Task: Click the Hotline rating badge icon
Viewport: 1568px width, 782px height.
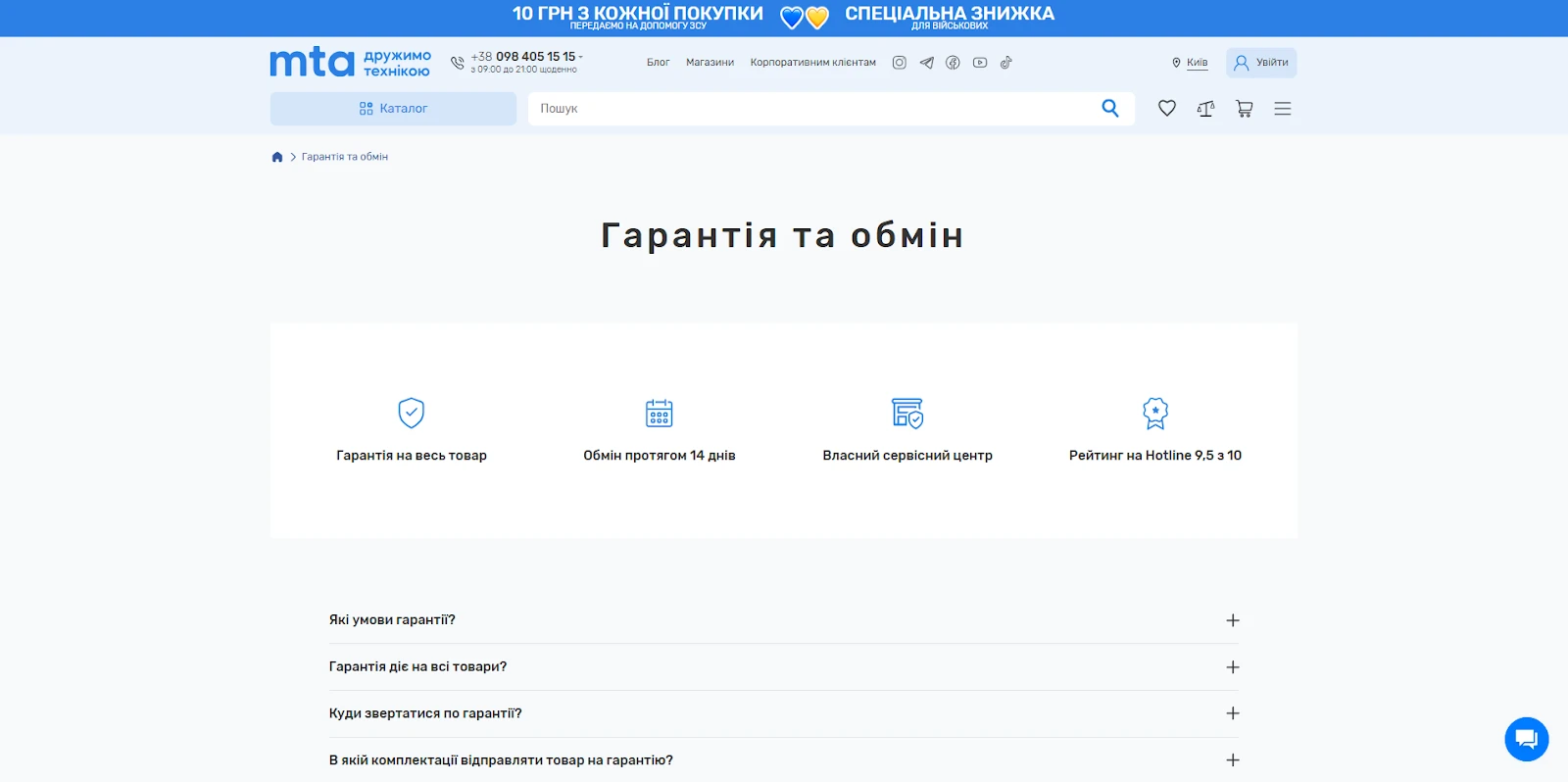Action: (x=1155, y=414)
